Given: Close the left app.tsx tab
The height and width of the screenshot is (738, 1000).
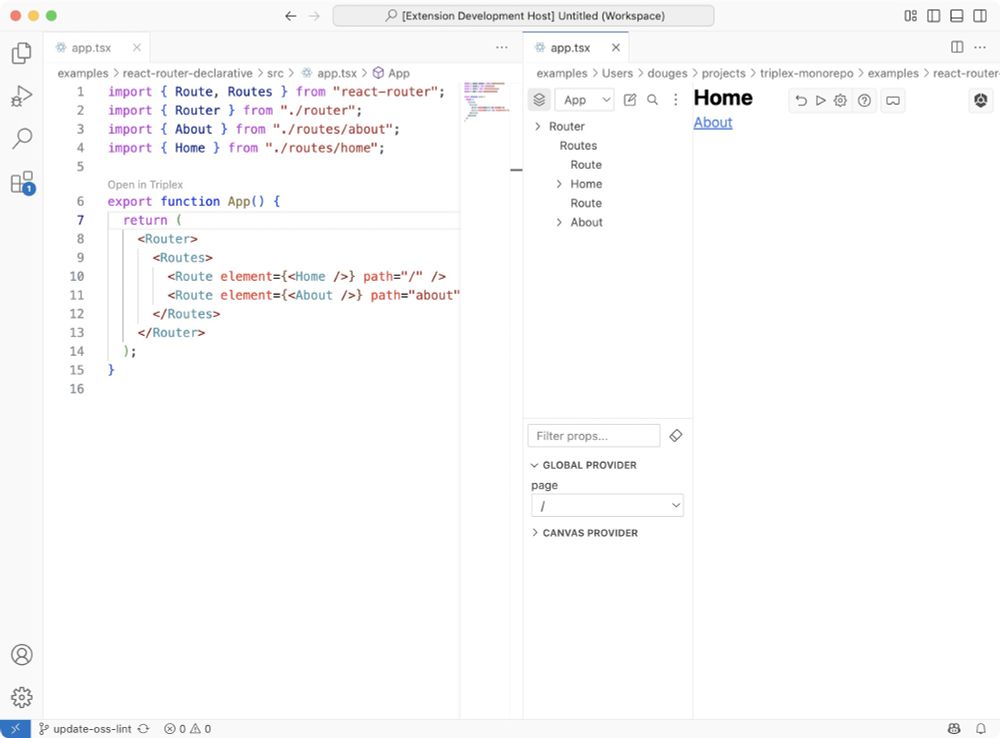Looking at the screenshot, I should pos(136,48).
